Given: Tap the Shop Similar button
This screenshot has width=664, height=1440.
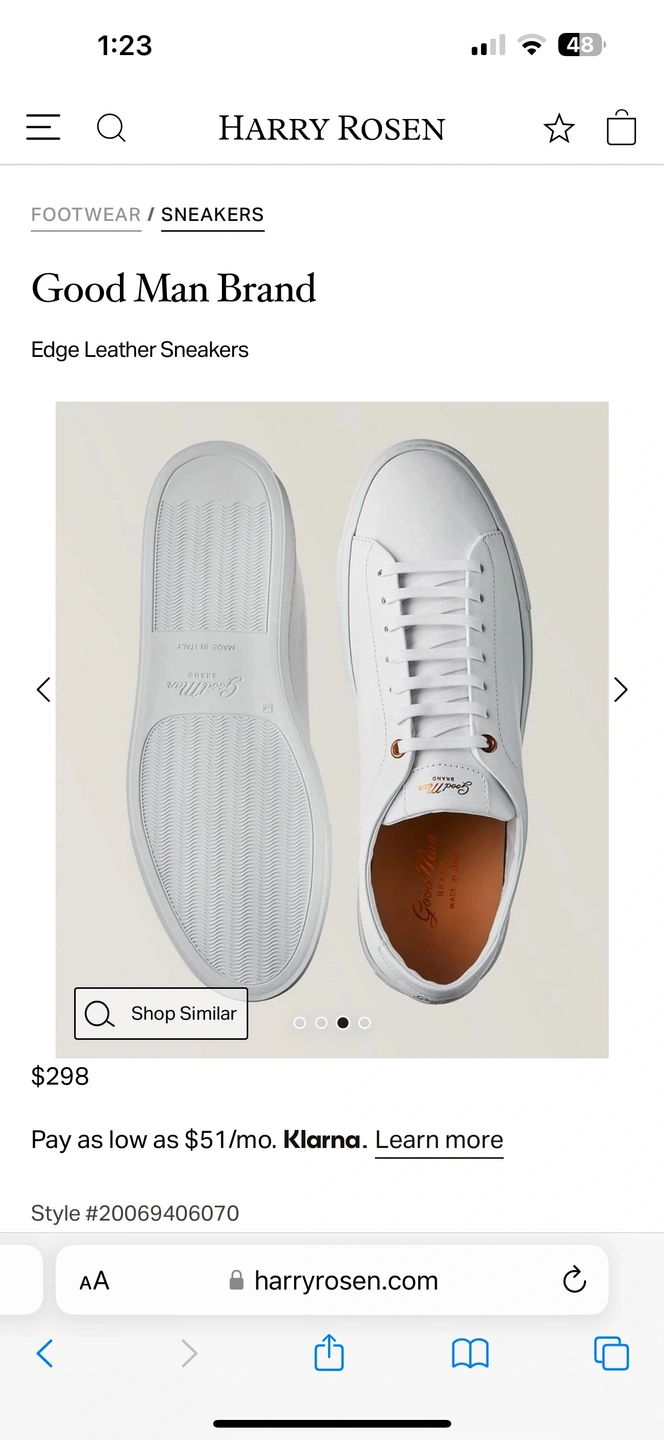Looking at the screenshot, I should click(x=161, y=1013).
